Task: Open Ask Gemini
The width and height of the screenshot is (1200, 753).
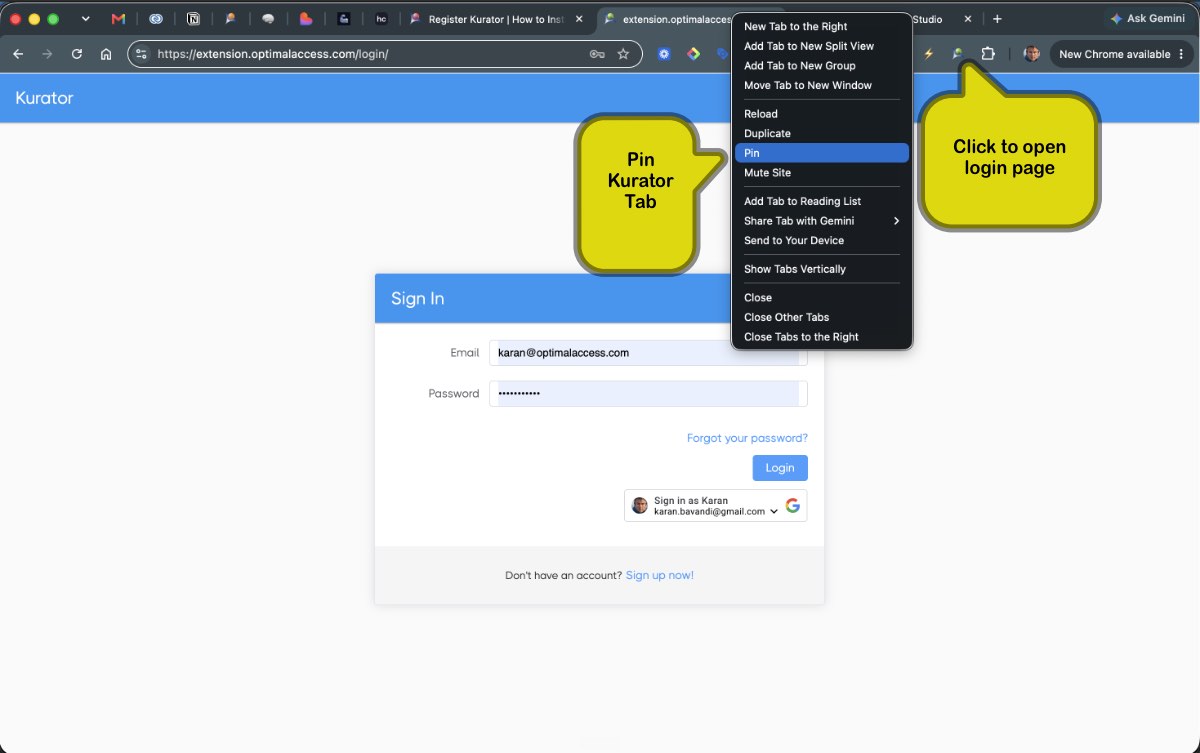Action: point(1147,19)
